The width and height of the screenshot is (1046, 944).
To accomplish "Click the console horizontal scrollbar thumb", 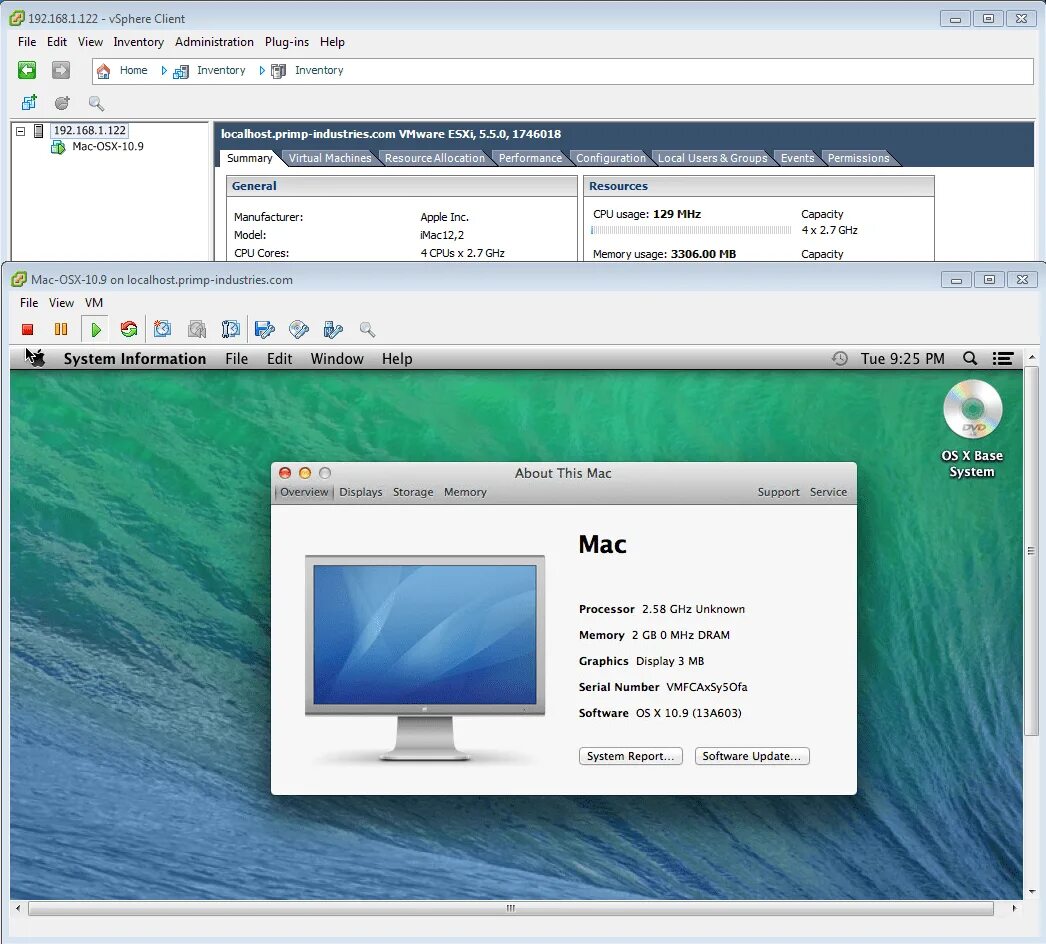I will tap(510, 908).
